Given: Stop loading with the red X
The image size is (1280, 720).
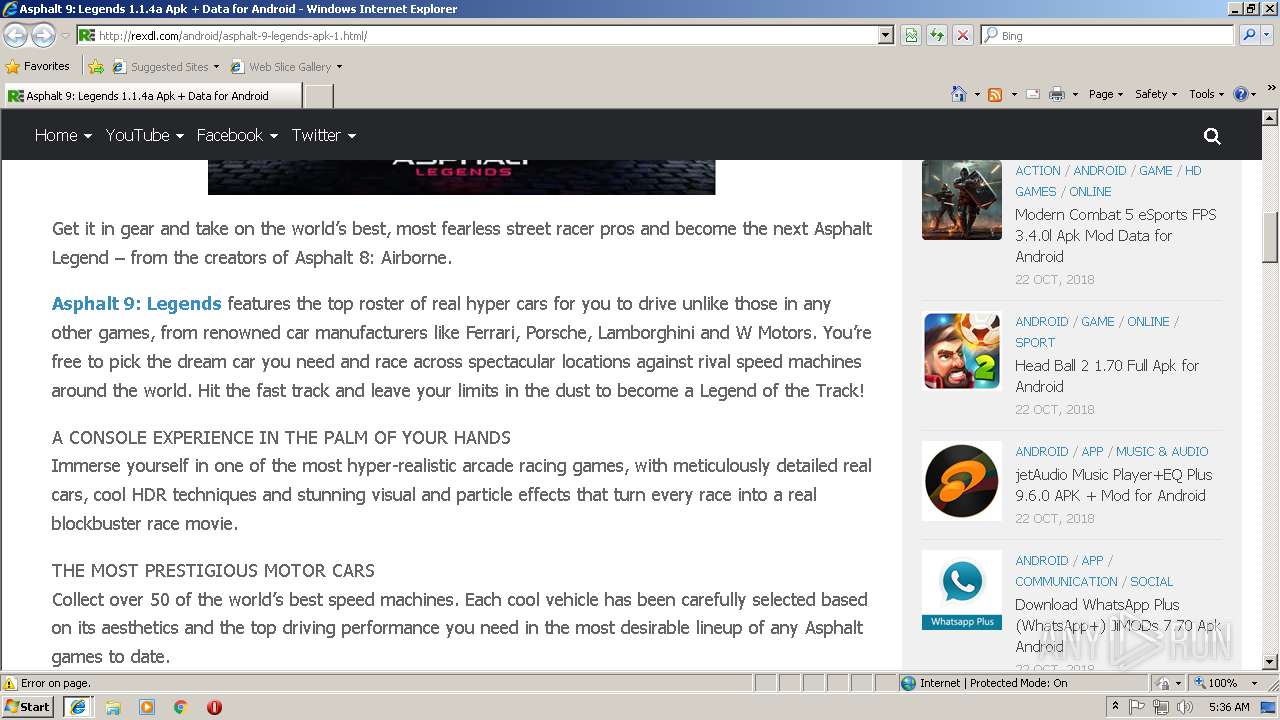Looking at the screenshot, I should pos(963,35).
